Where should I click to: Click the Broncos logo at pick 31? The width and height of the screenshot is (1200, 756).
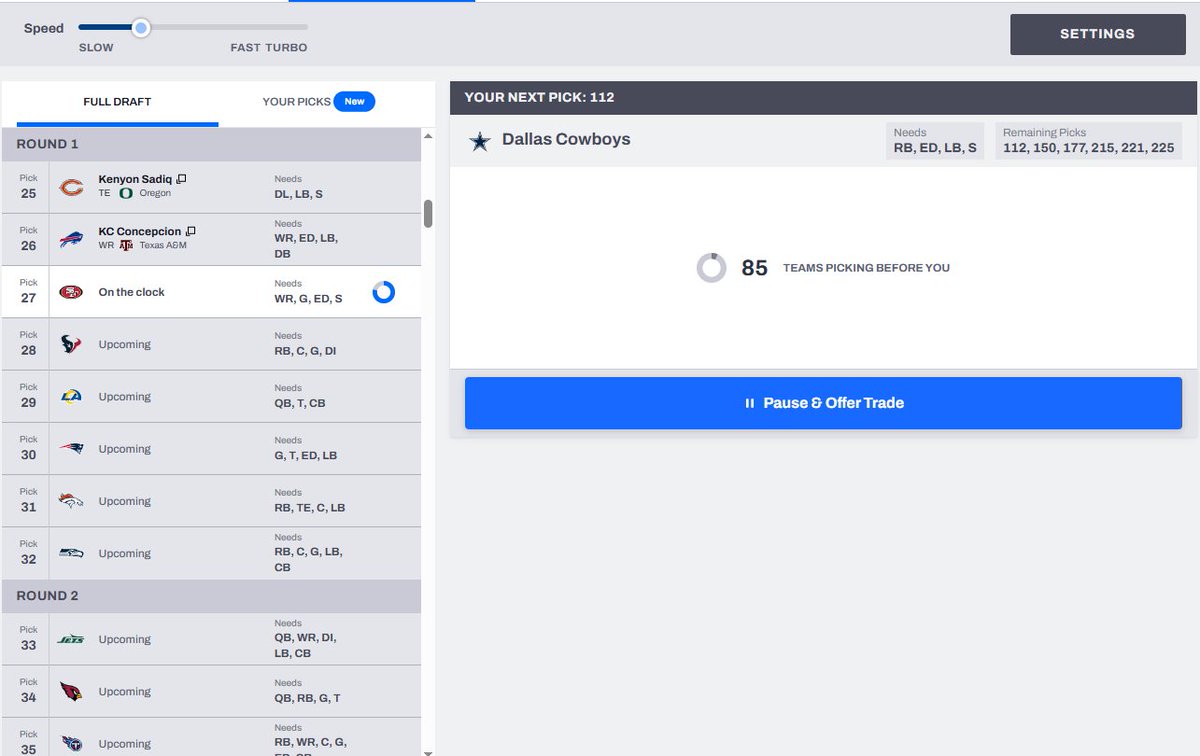[x=71, y=501]
